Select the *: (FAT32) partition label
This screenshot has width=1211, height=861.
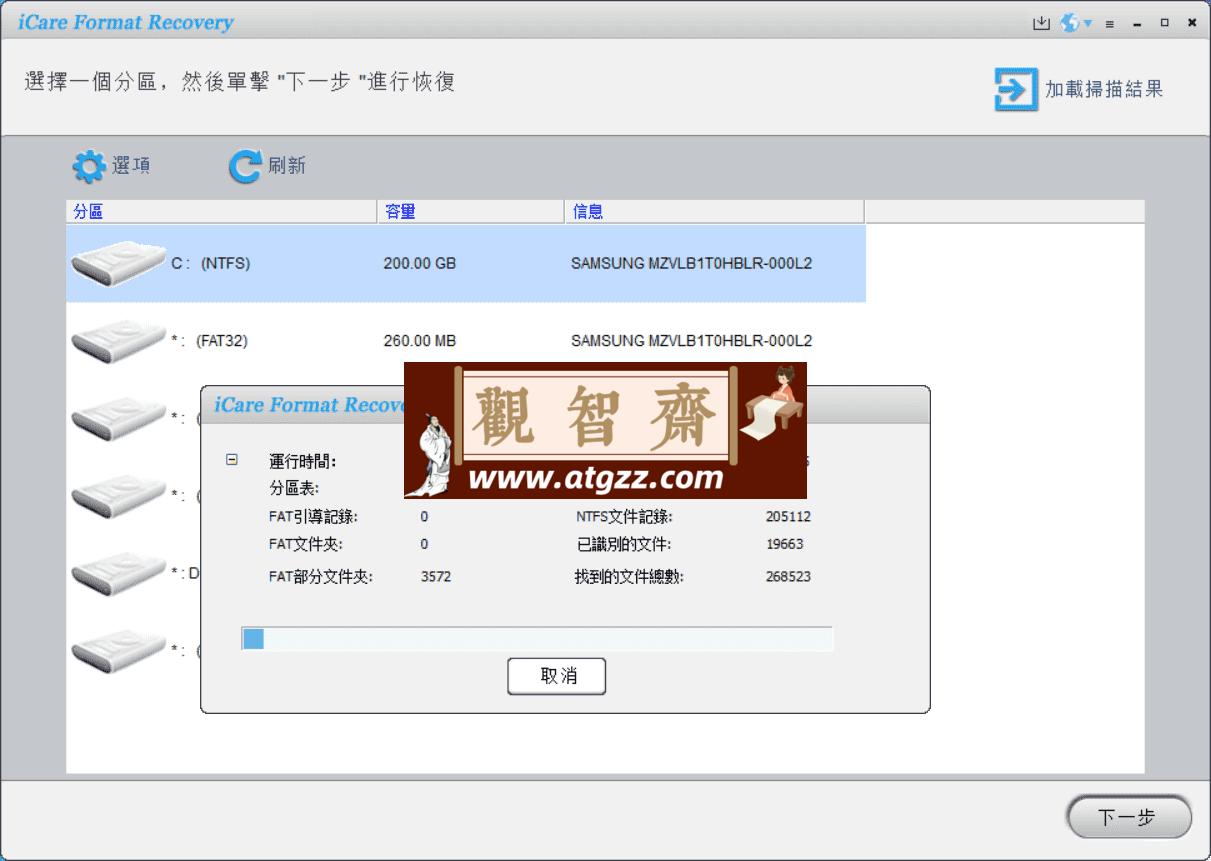coord(209,341)
